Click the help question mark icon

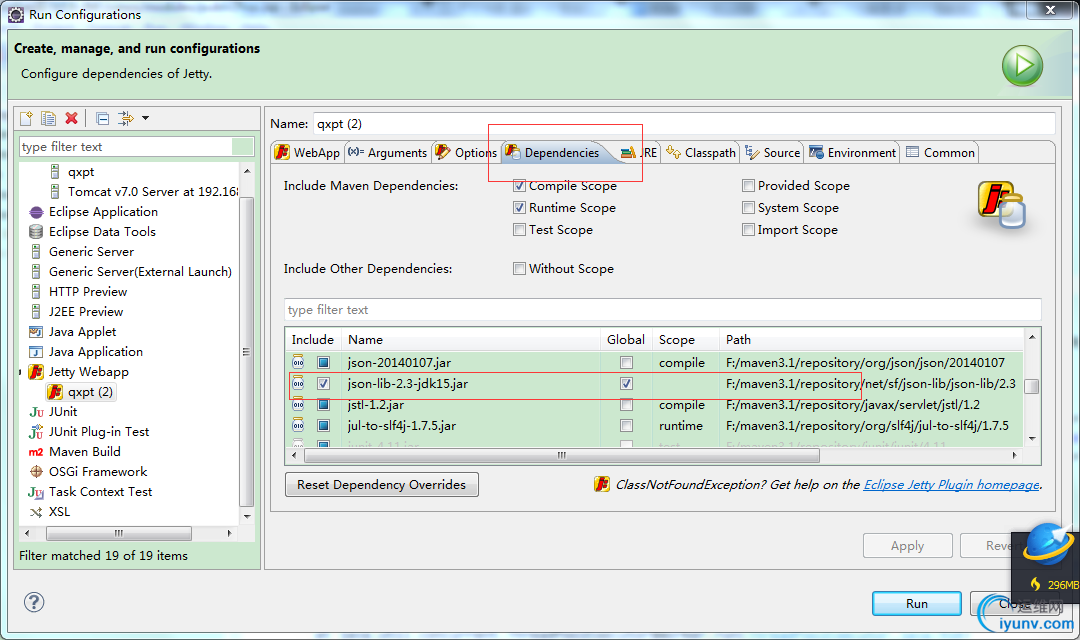point(34,602)
